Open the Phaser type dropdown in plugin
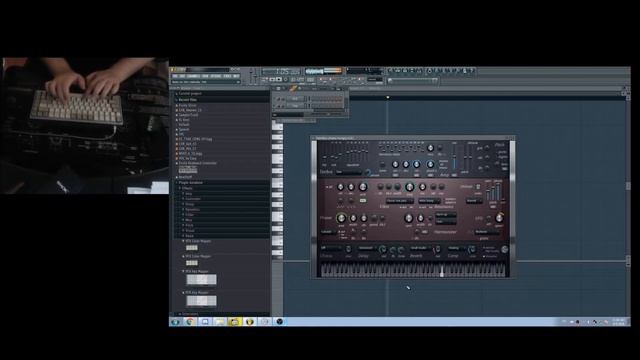 click(x=328, y=232)
